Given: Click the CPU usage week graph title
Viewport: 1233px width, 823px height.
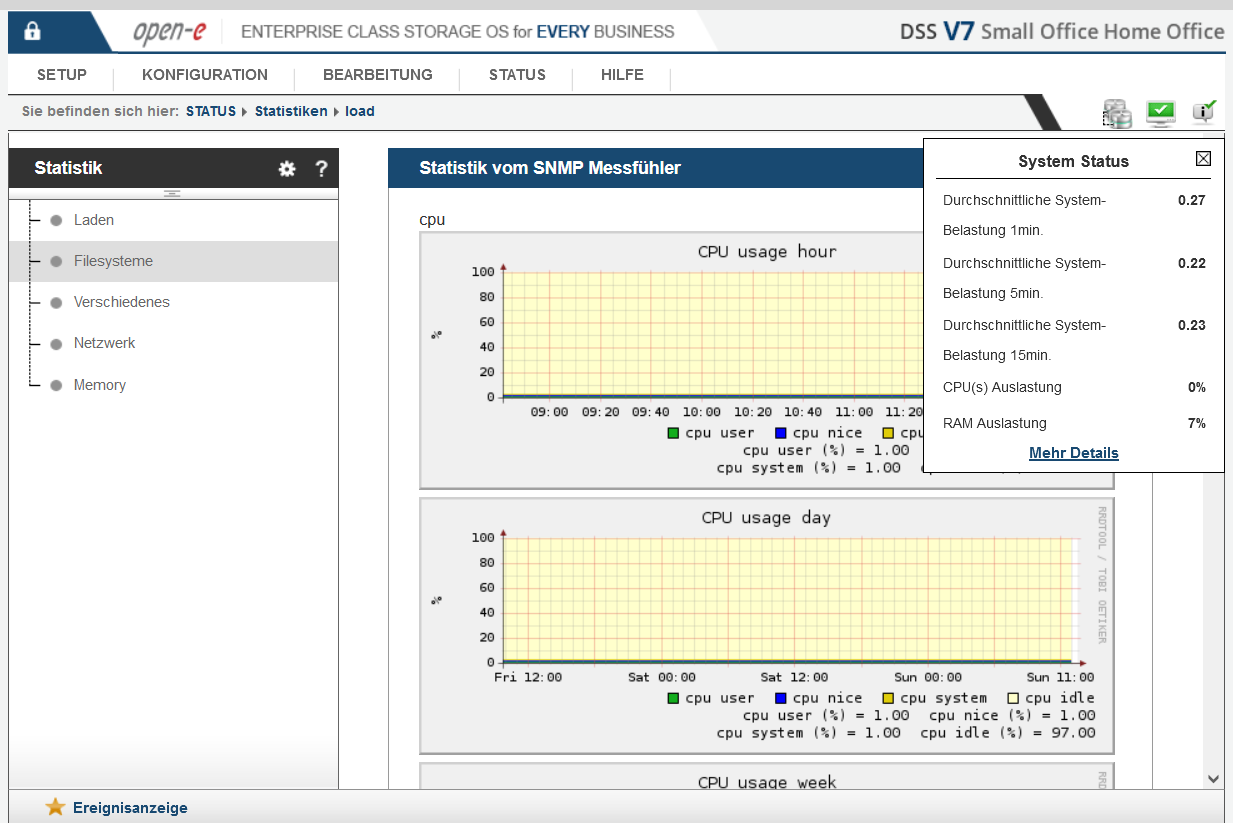Looking at the screenshot, I should click(767, 783).
